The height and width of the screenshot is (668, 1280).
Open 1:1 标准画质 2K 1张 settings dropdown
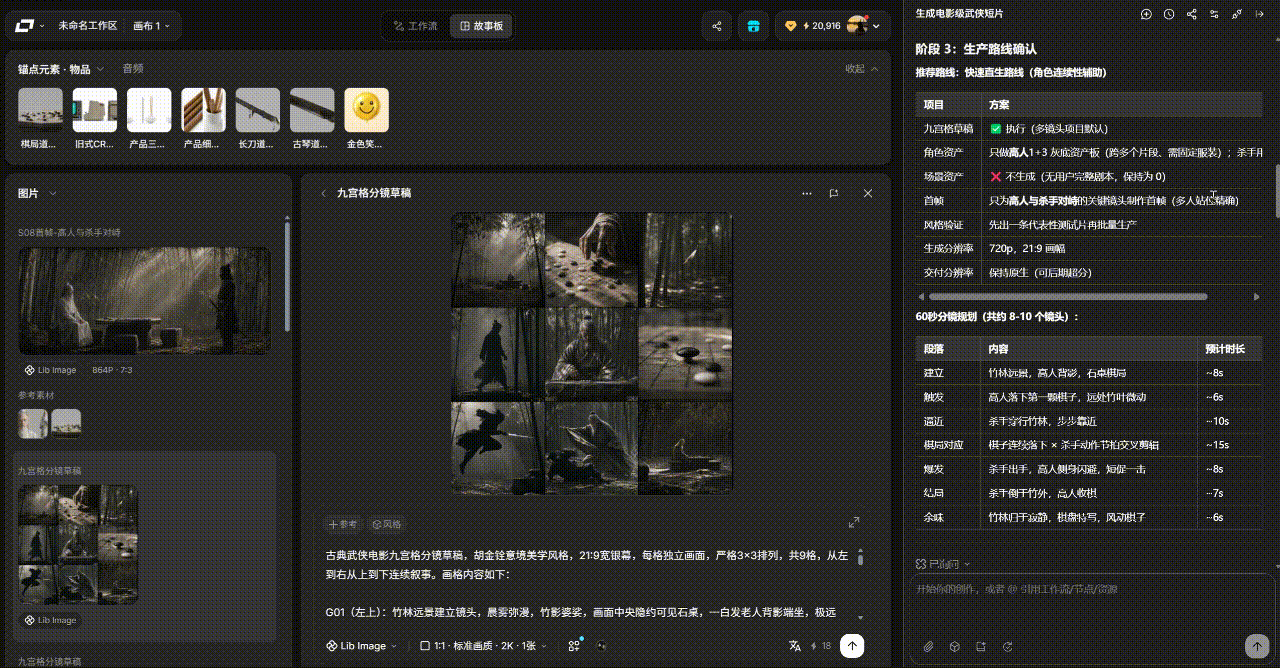coord(483,646)
